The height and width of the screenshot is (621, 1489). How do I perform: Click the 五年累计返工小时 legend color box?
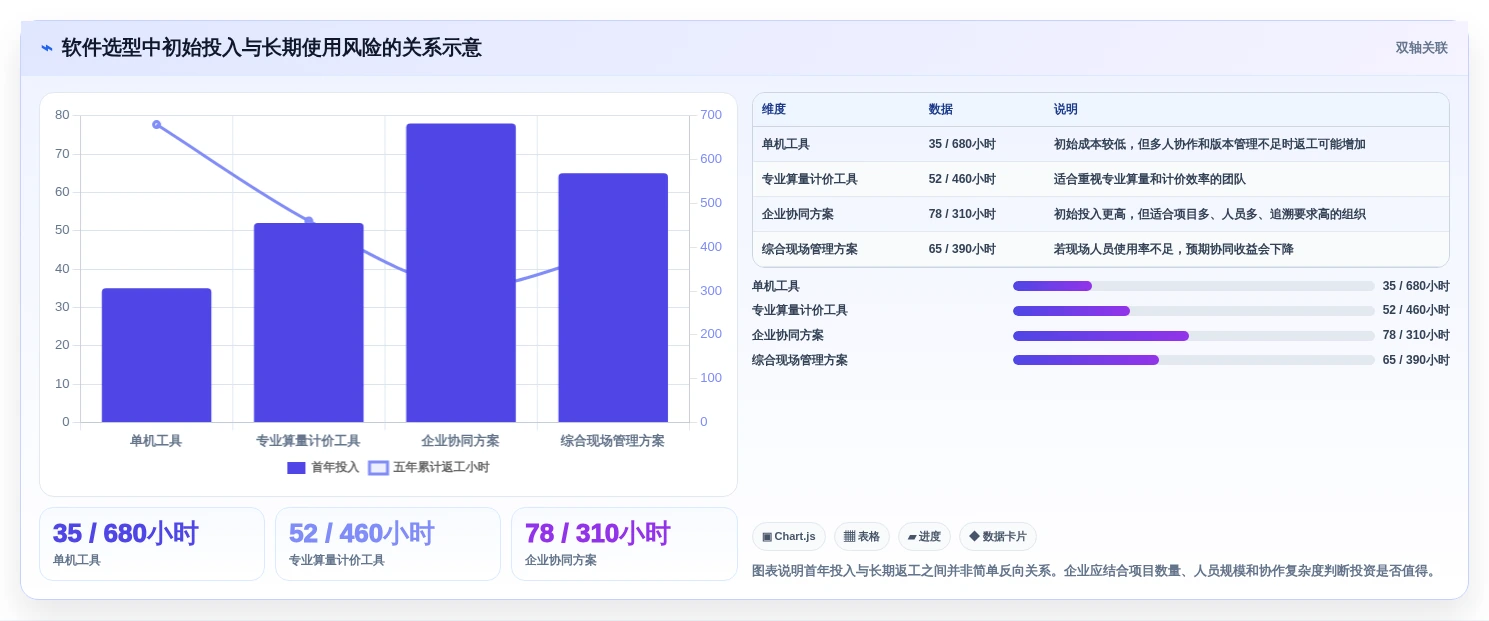pos(378,467)
